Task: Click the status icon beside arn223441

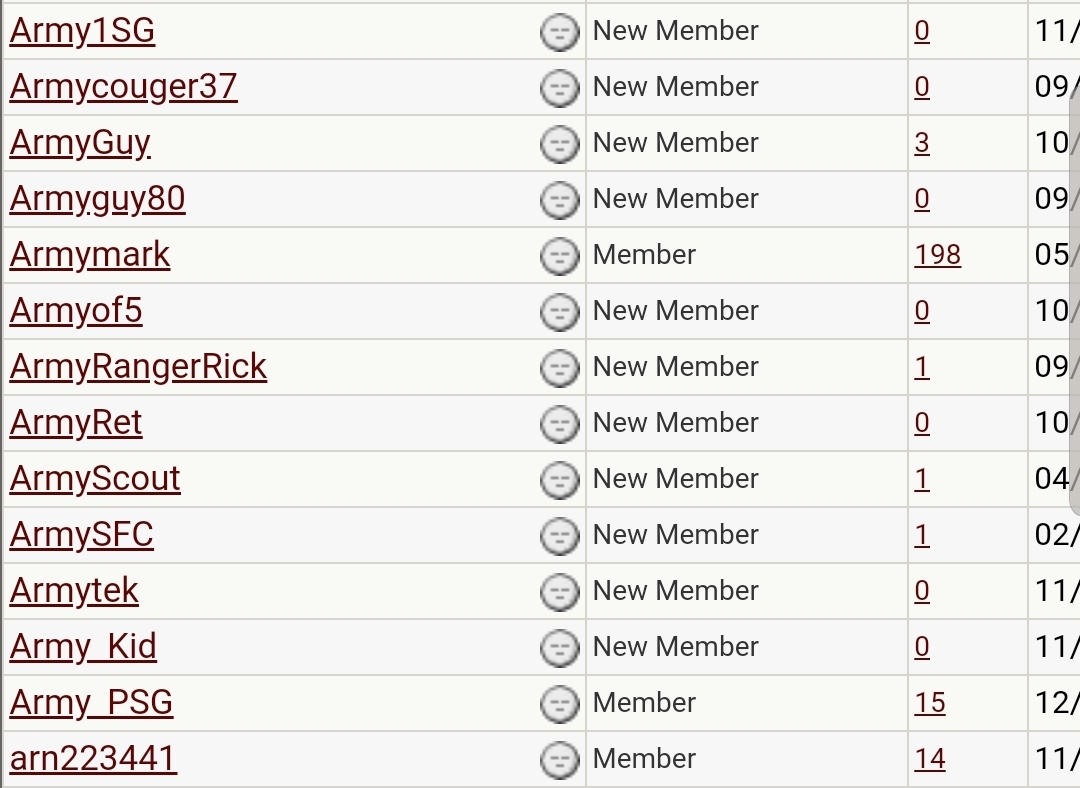Action: click(560, 761)
